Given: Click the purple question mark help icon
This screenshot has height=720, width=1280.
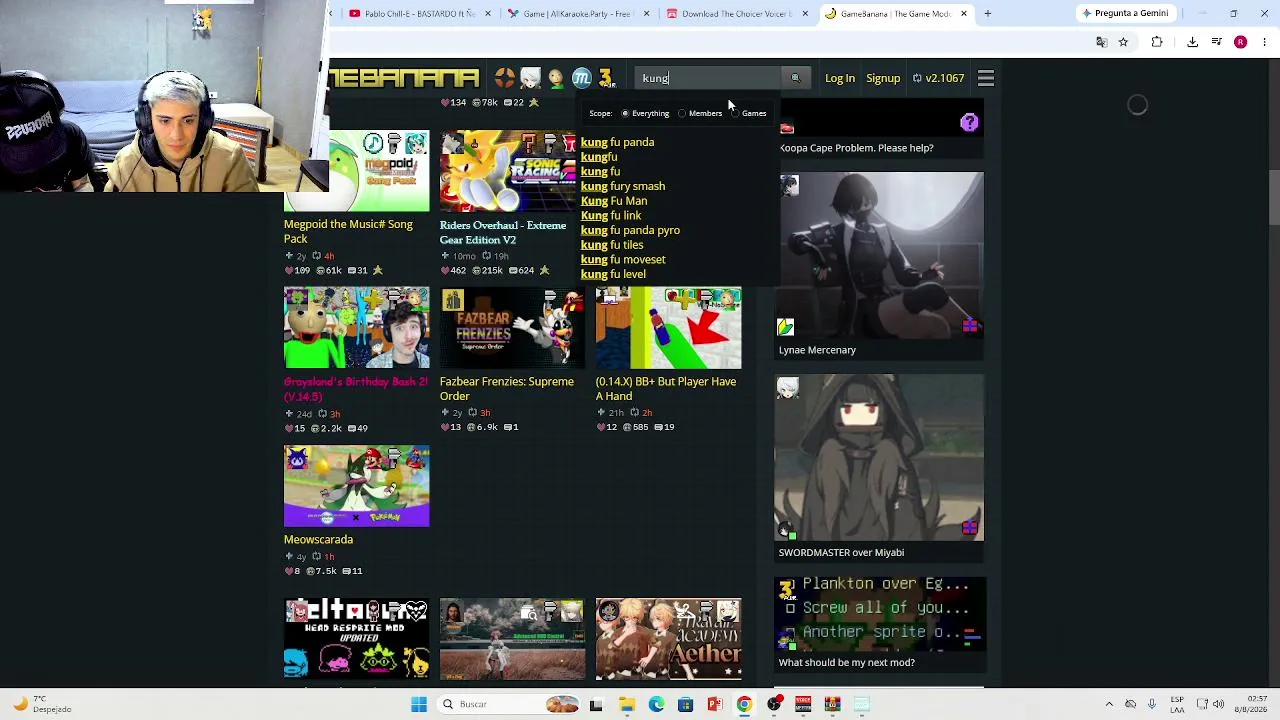Looking at the screenshot, I should (969, 123).
